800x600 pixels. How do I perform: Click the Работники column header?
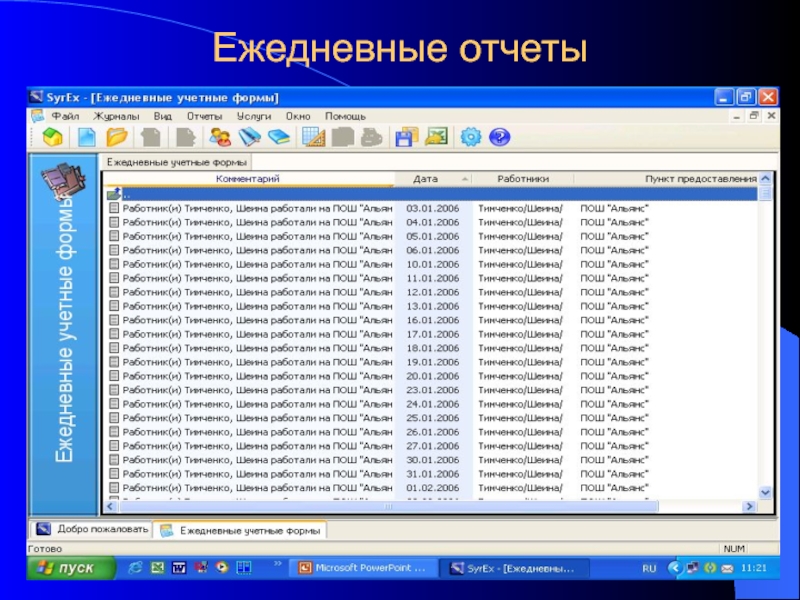coord(524,178)
